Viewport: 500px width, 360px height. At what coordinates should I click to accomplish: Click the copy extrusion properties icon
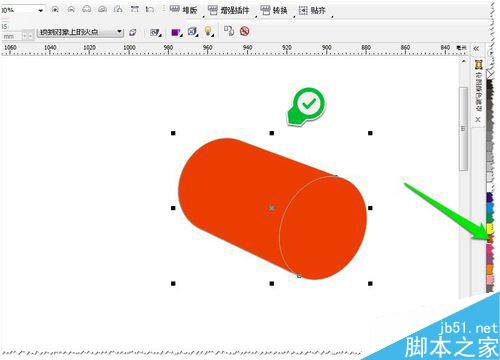coord(229,31)
